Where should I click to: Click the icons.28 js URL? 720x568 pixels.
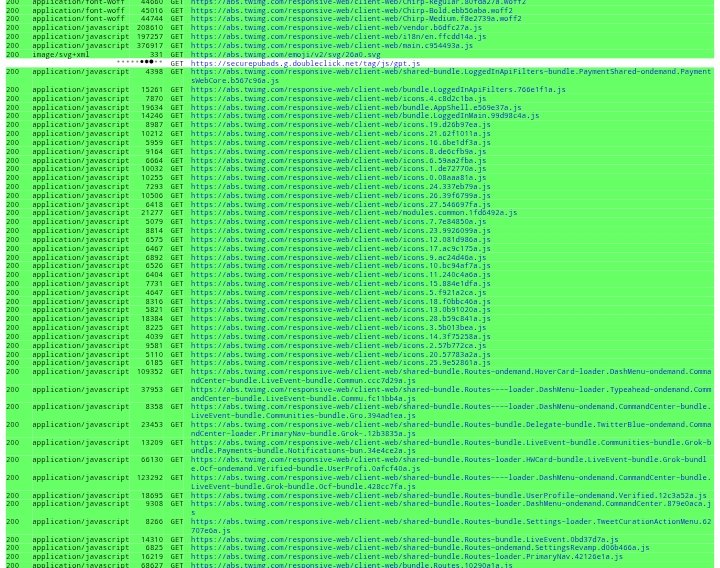click(341, 319)
